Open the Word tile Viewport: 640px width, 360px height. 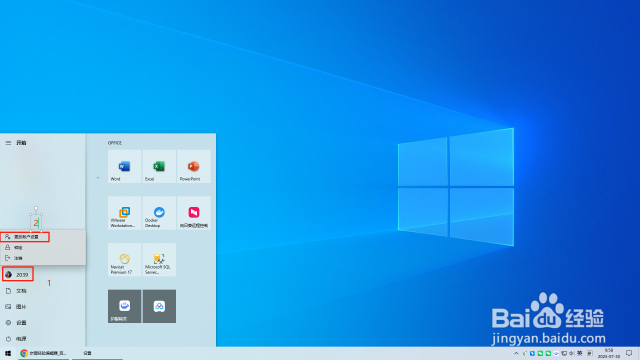(x=124, y=166)
